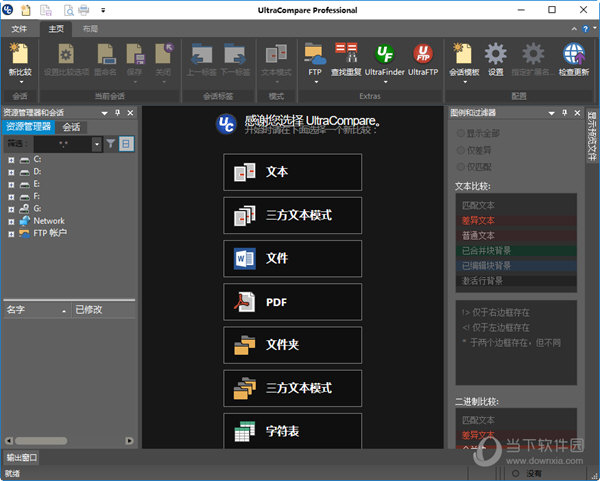Select the 仅匹配 radio button
Image resolution: width=600 pixels, height=481 pixels.
[x=460, y=167]
